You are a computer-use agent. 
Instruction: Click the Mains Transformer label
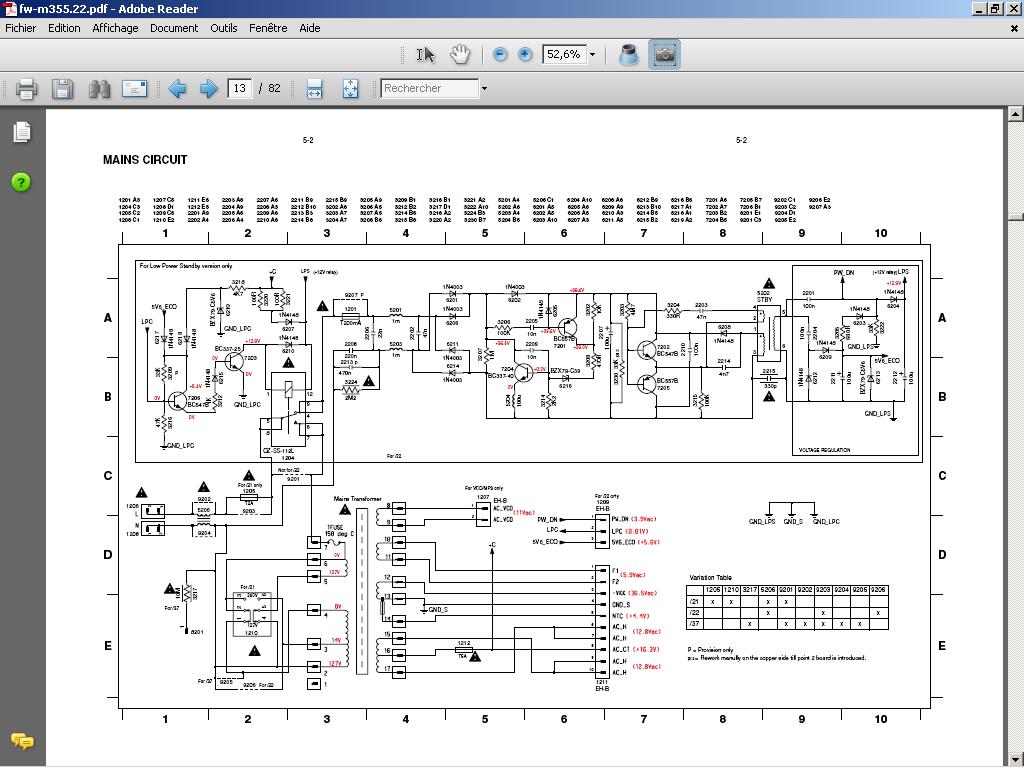point(357,499)
